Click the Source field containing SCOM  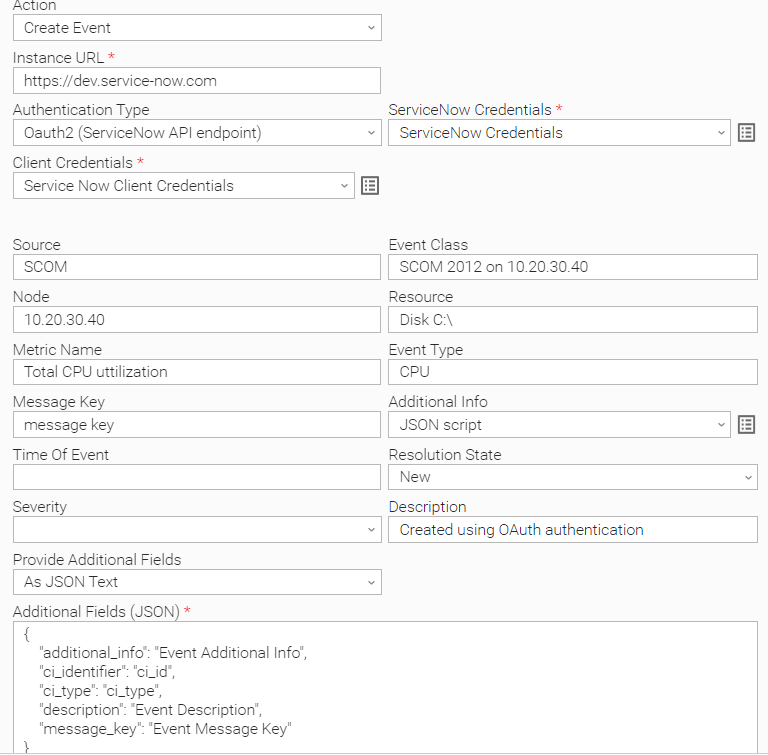point(197,267)
